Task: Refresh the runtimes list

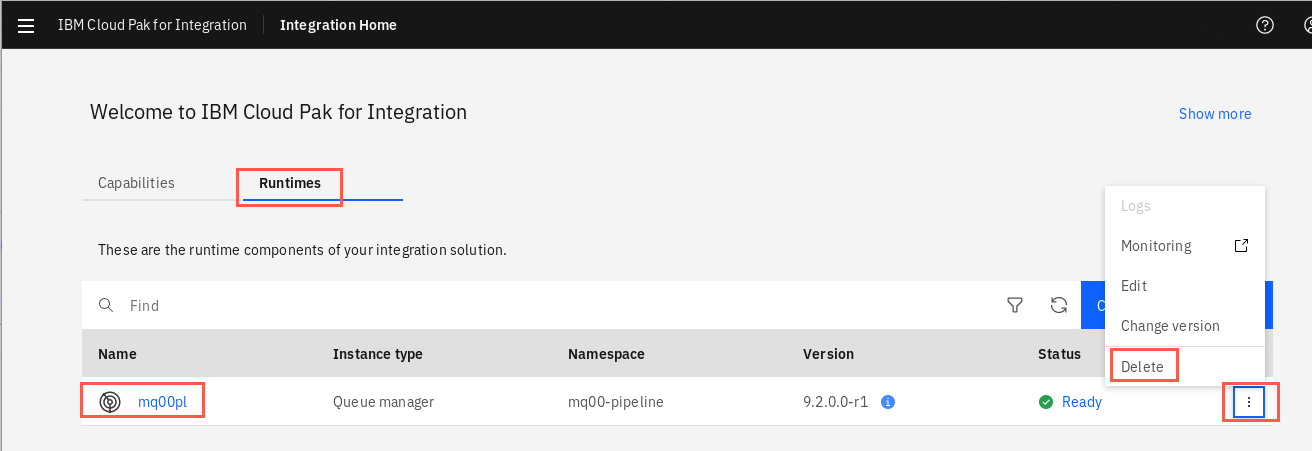Action: tap(1059, 305)
